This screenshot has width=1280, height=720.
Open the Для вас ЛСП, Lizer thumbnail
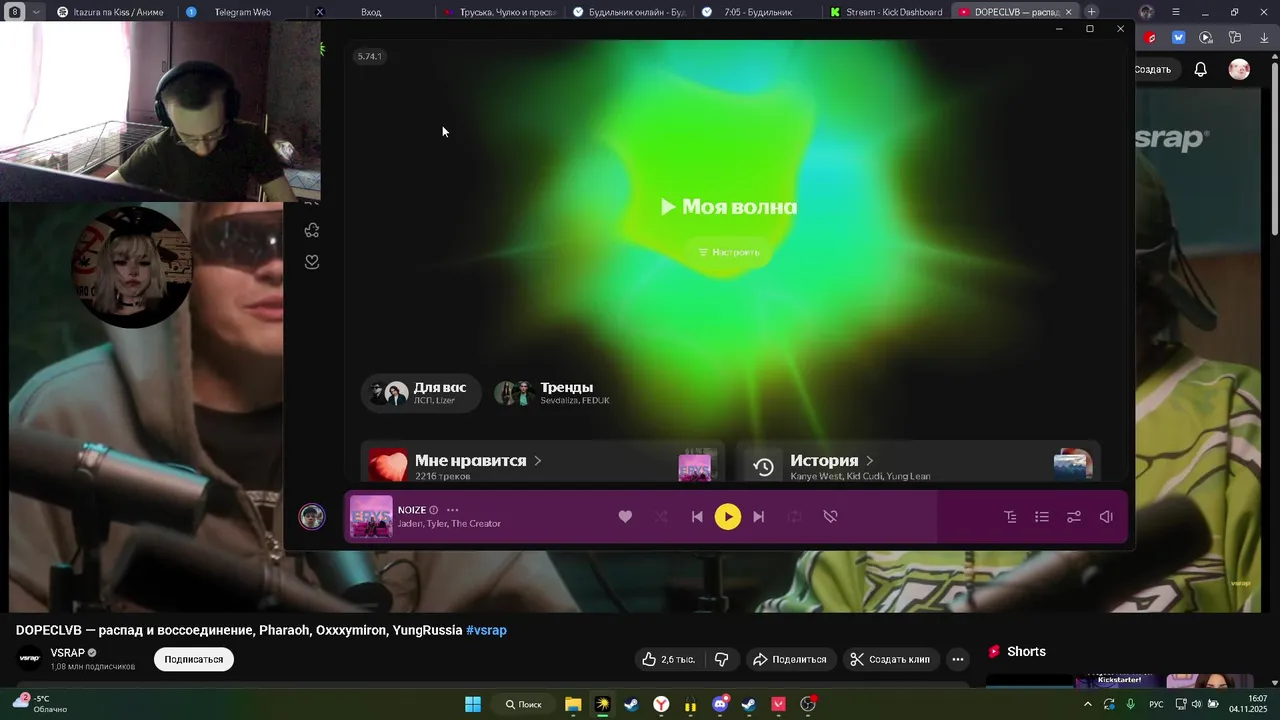389,393
